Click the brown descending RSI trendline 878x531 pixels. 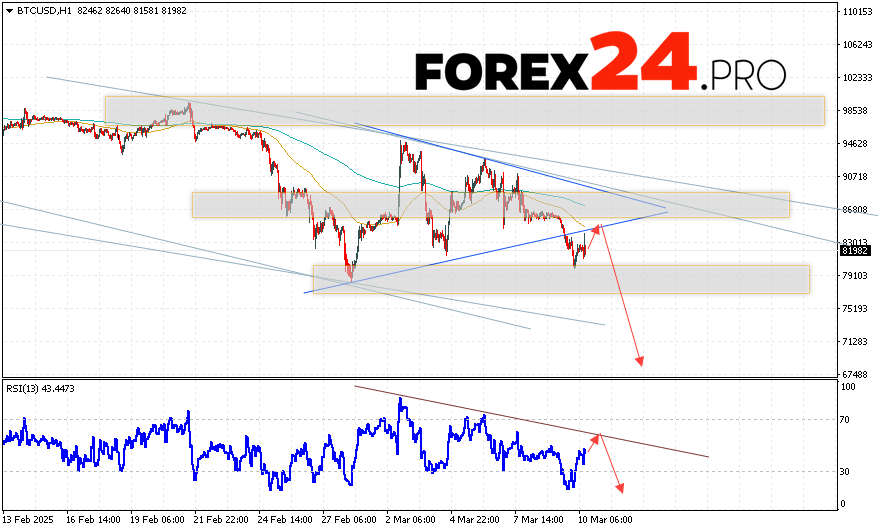click(530, 422)
